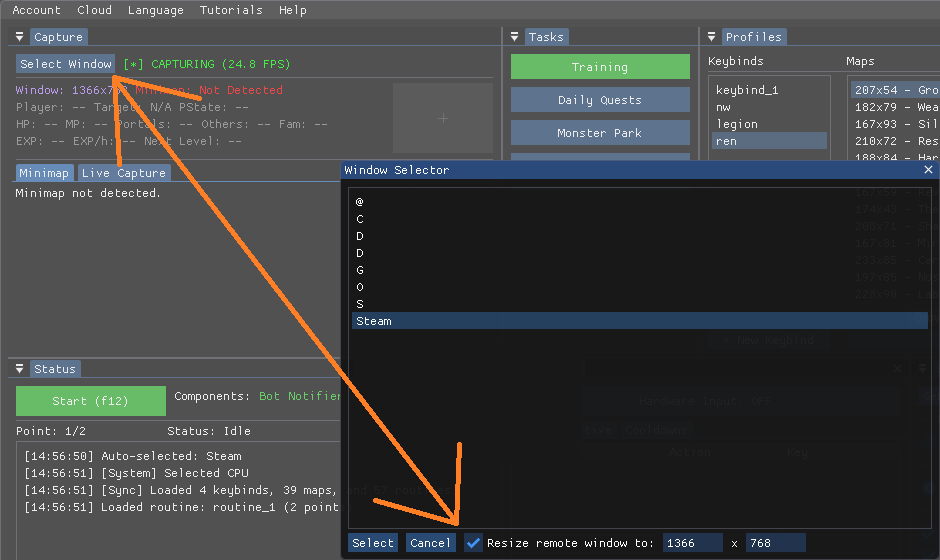This screenshot has width=940, height=560.
Task: Collapse the Capture panel triangle
Action: pos(20,37)
